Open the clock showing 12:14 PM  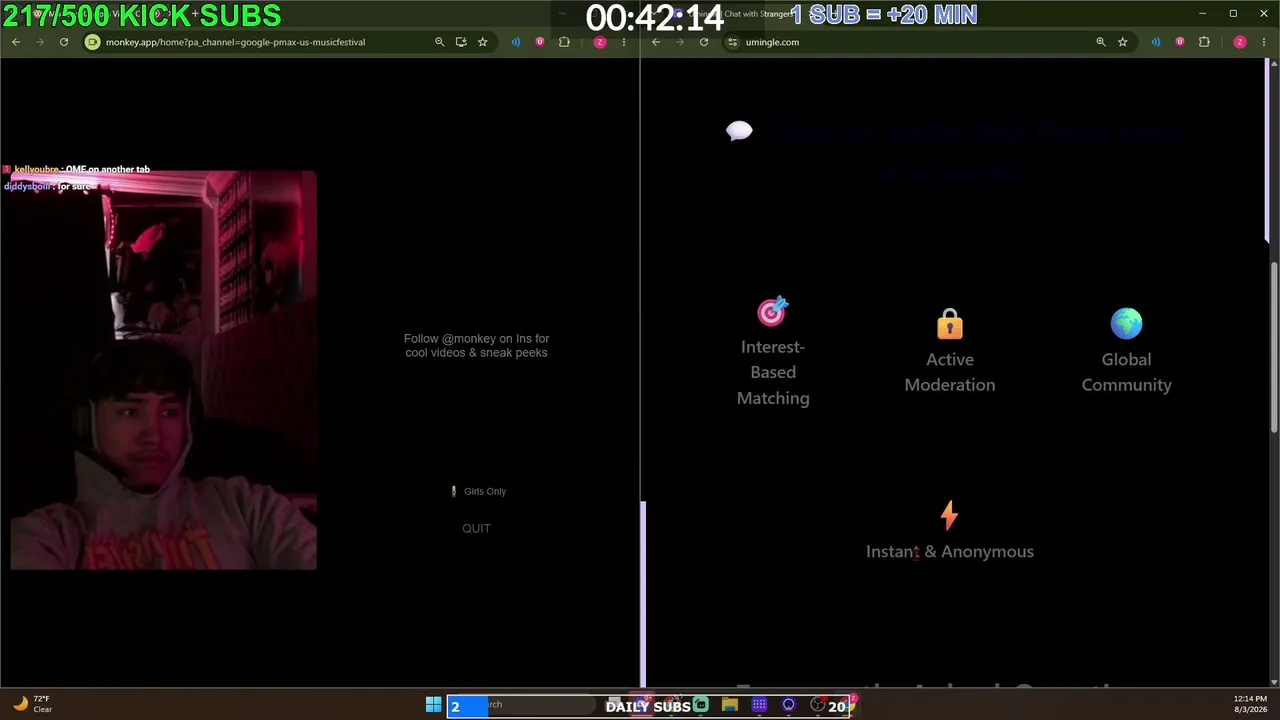1250,704
